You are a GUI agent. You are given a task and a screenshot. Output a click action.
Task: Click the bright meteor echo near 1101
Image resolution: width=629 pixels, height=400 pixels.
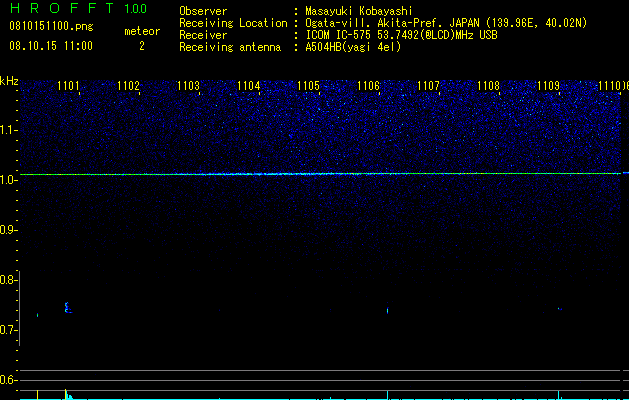click(x=68, y=308)
